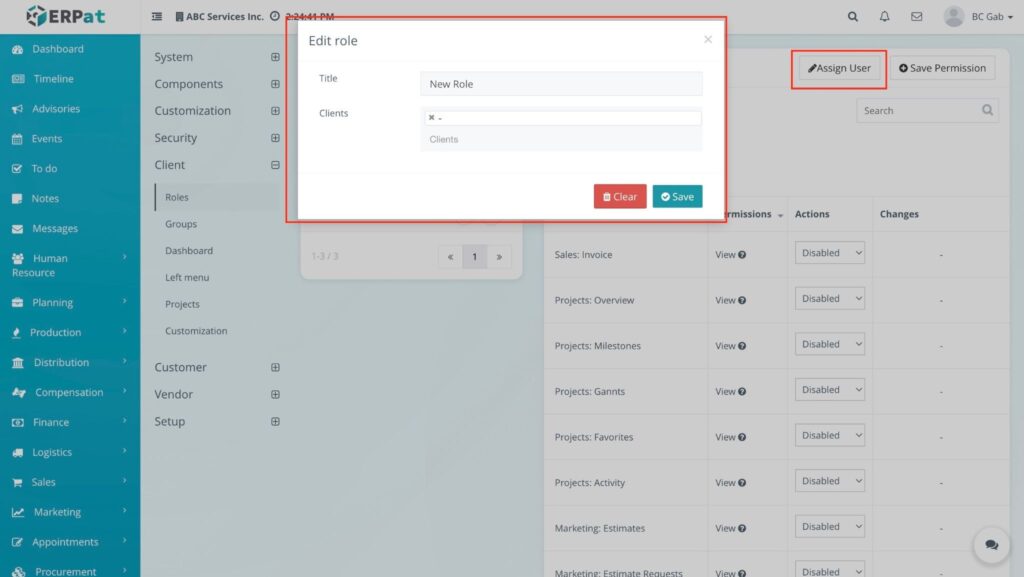Click the Save button in Edit role
The image size is (1024, 577).
(677, 197)
